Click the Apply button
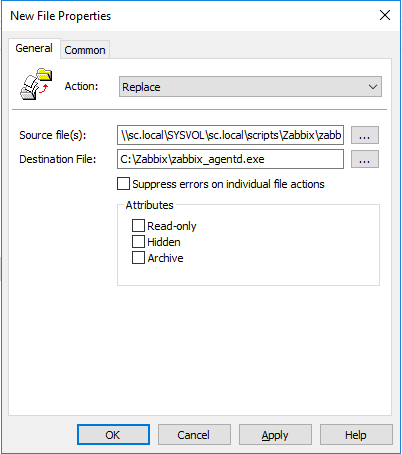This screenshot has width=402, height=454. (x=275, y=435)
